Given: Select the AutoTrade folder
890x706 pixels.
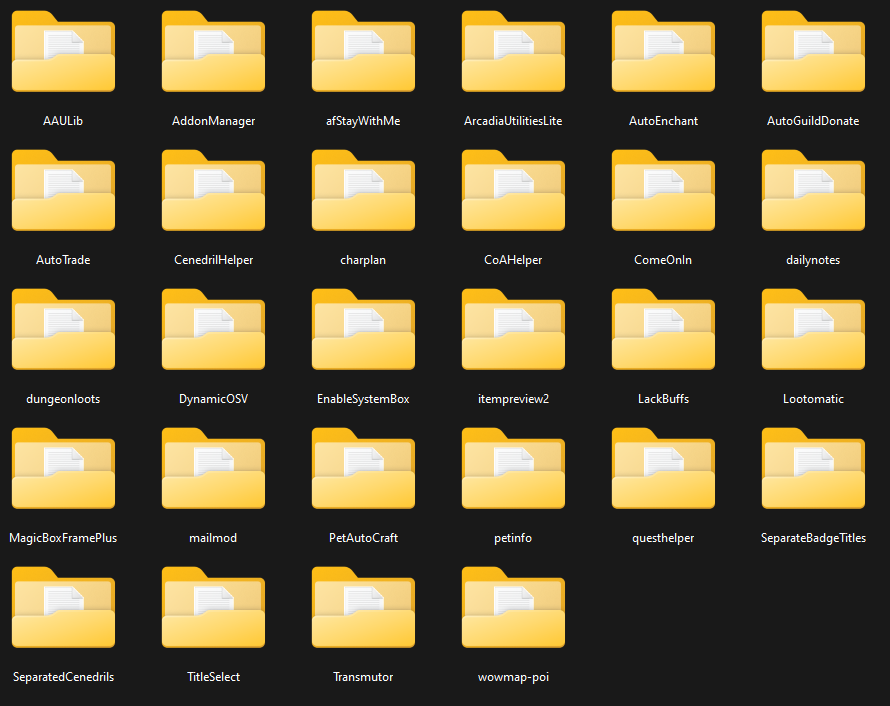Looking at the screenshot, I should click(63, 192).
